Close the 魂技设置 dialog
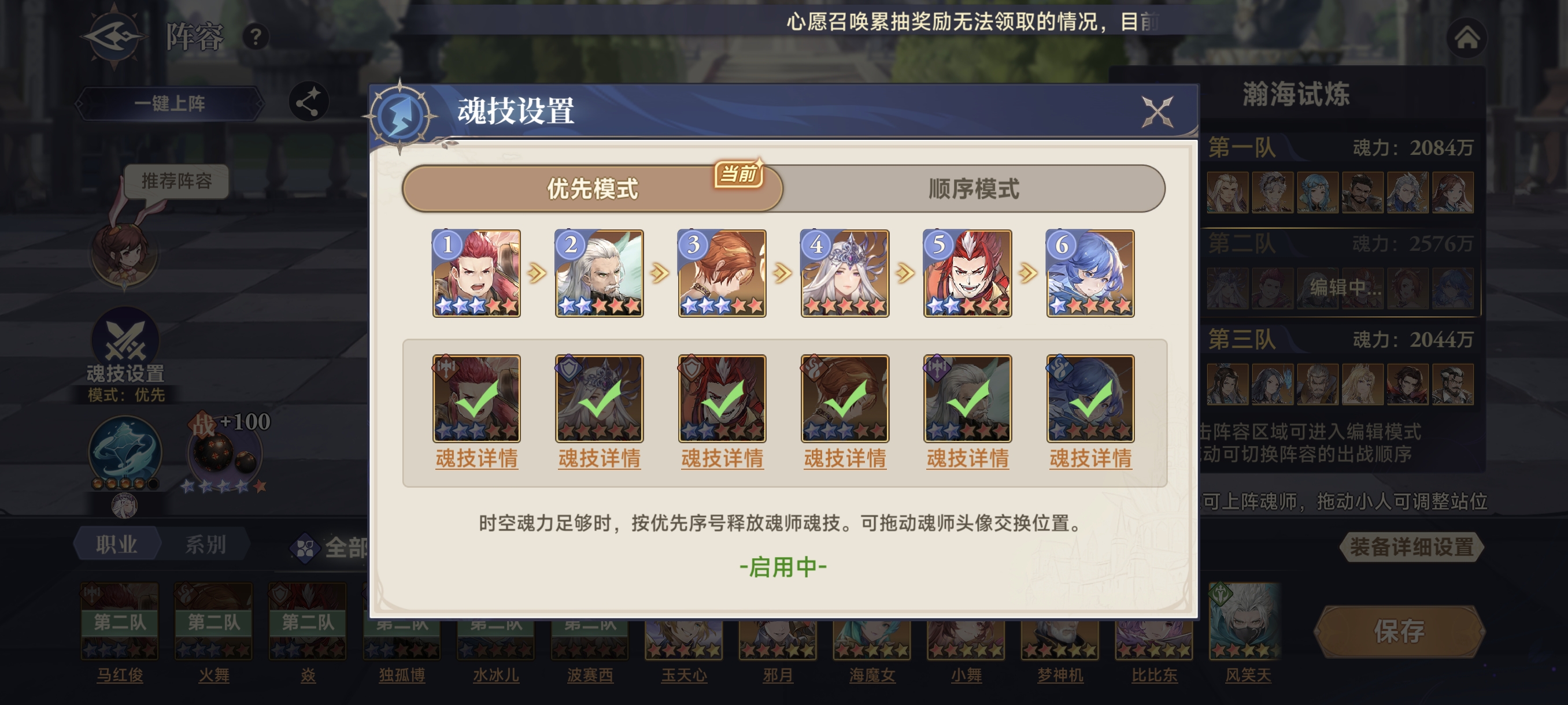 click(1156, 112)
